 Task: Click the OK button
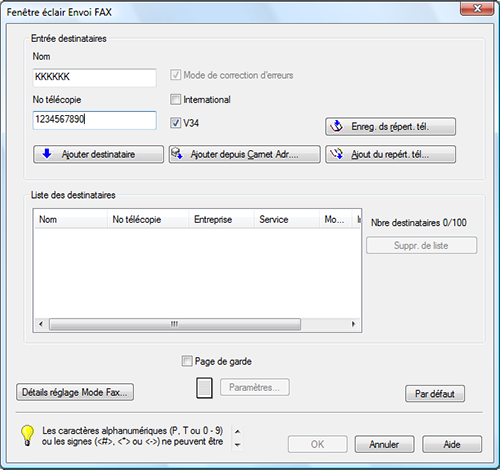317,444
